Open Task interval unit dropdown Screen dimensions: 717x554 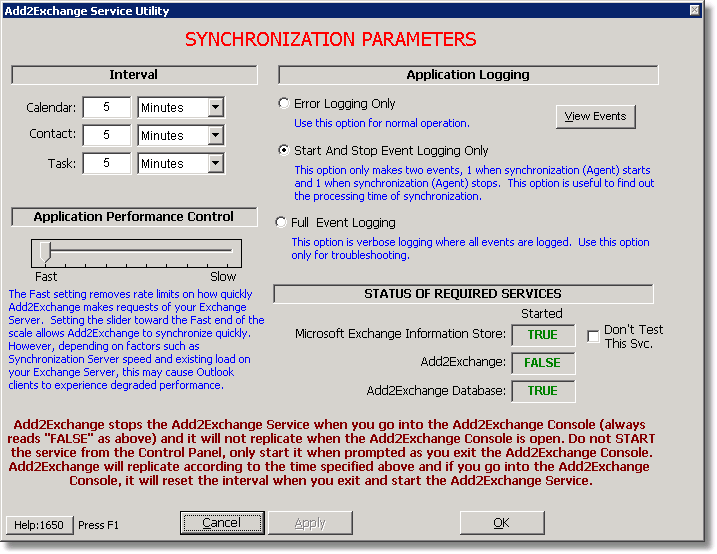[216, 164]
